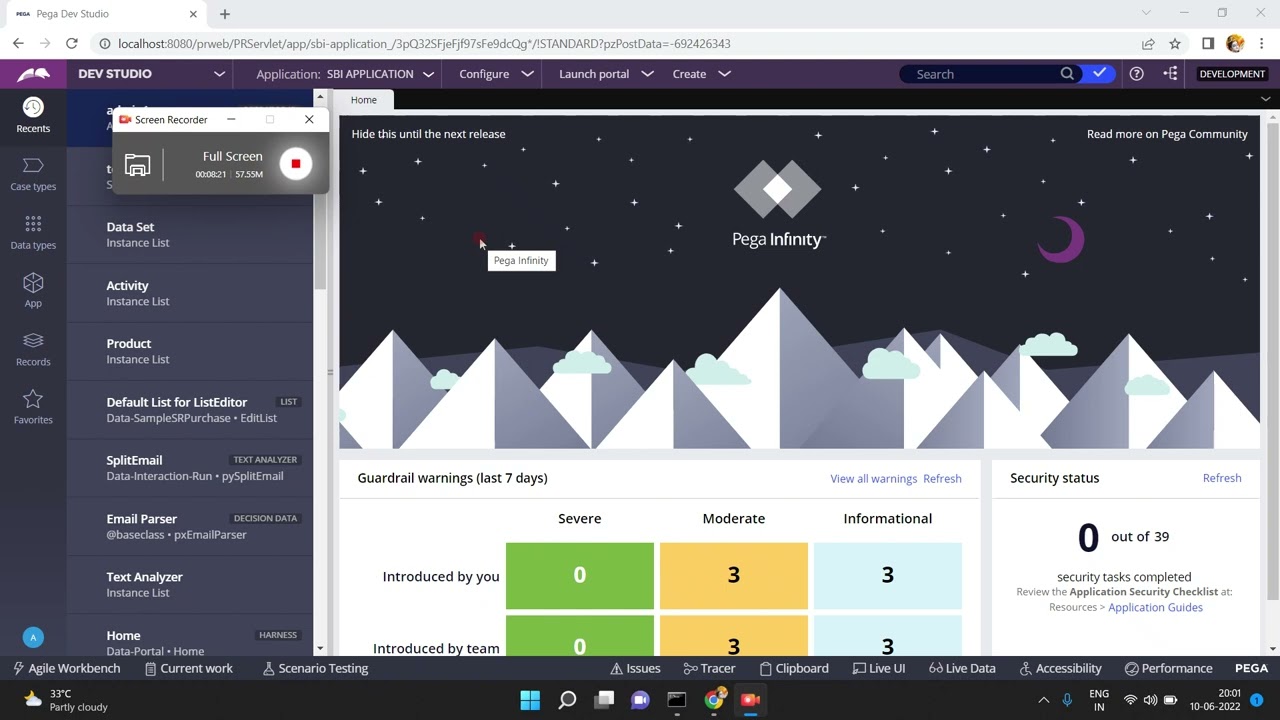Screen dimensions: 1280x720
Task: Open taskbar search icon
Action: (567, 700)
